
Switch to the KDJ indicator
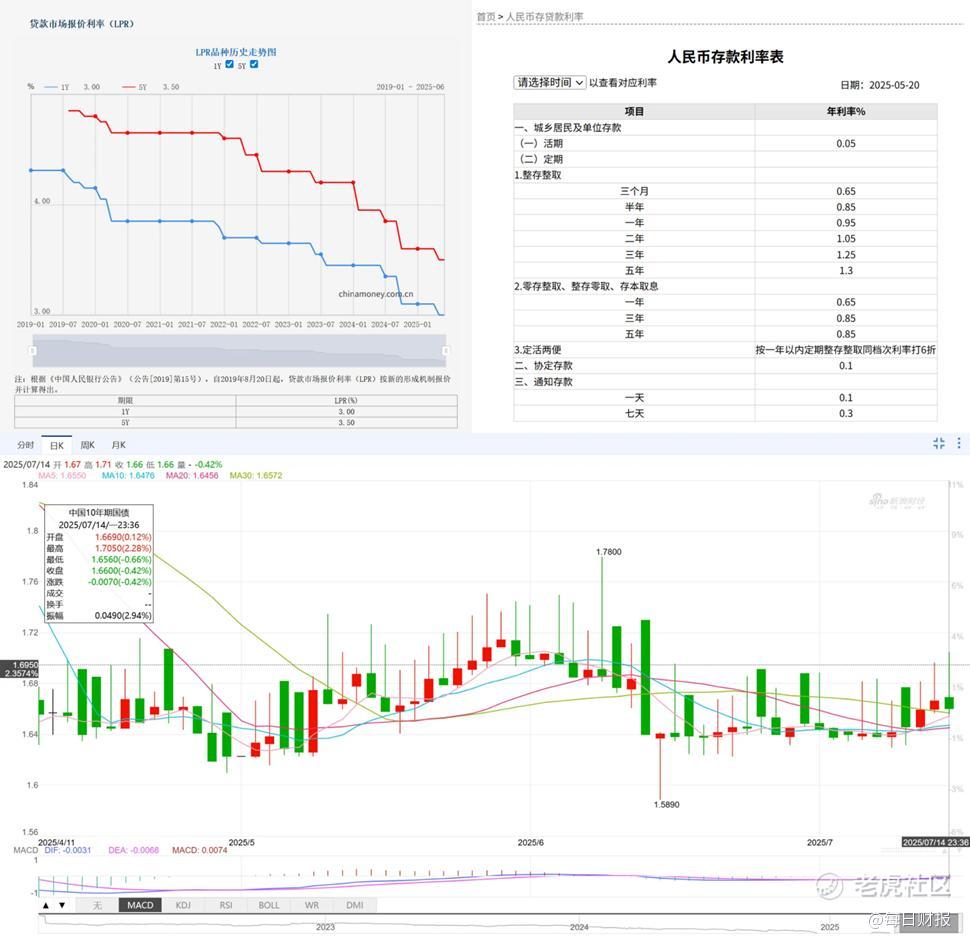[183, 905]
